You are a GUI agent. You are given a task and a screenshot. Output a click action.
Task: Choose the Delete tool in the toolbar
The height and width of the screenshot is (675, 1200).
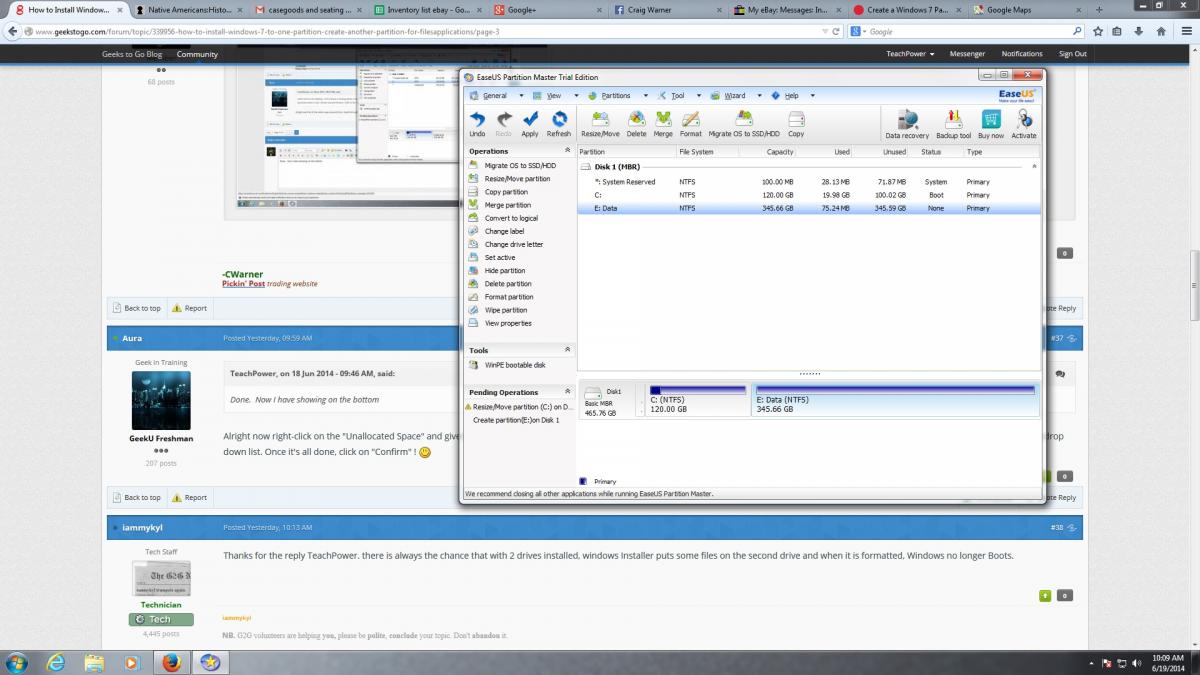(636, 124)
